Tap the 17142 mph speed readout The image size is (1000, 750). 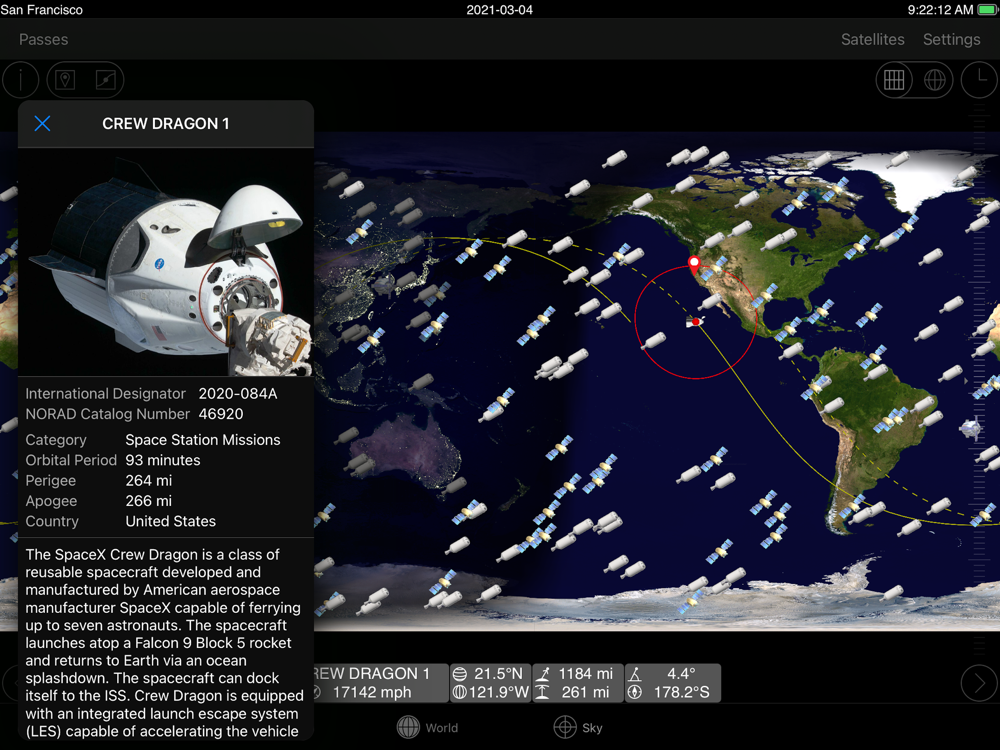click(x=372, y=693)
